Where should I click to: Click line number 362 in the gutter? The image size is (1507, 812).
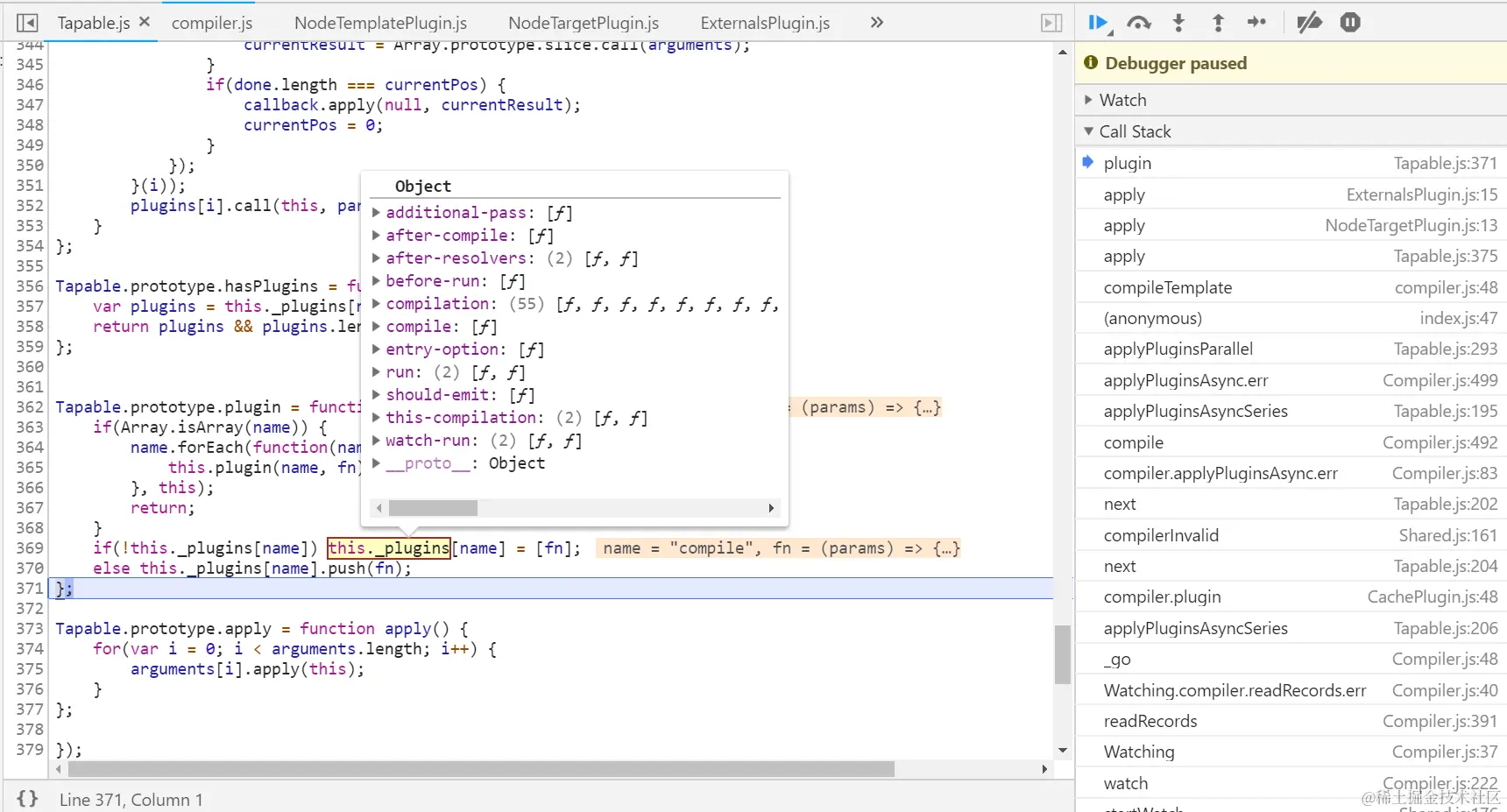tap(30, 407)
